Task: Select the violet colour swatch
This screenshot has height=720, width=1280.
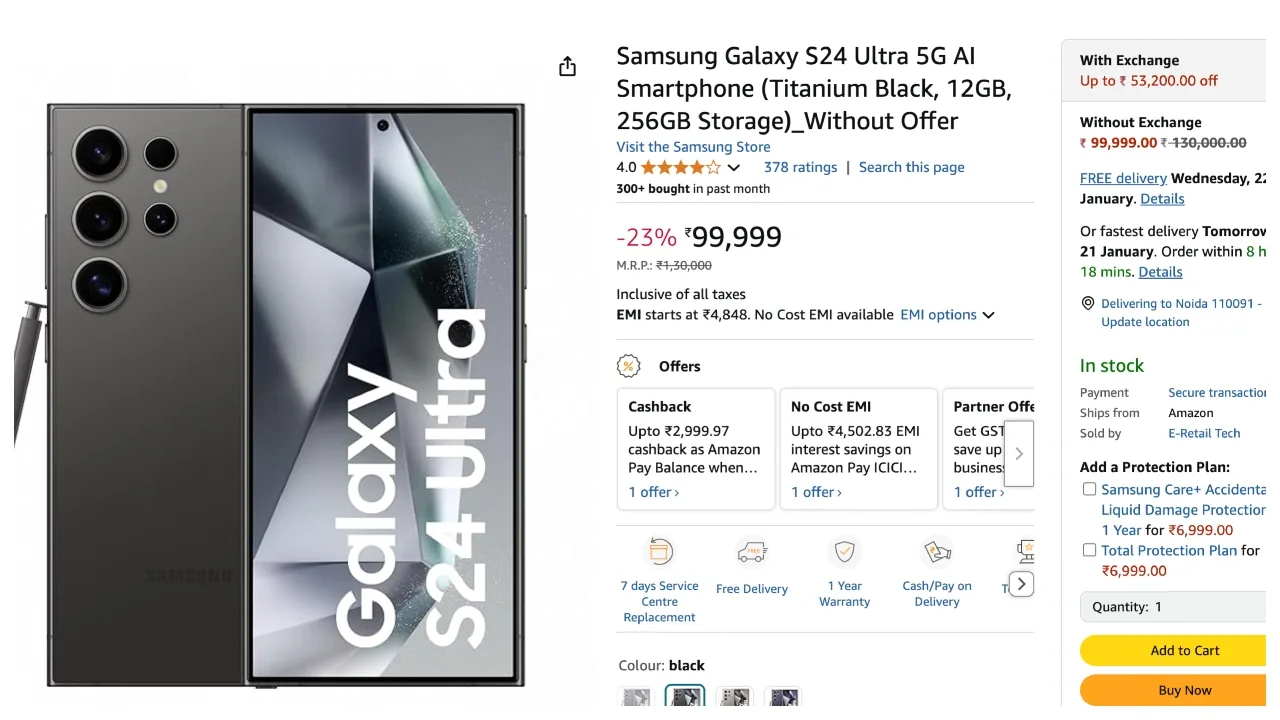Action: (x=783, y=698)
